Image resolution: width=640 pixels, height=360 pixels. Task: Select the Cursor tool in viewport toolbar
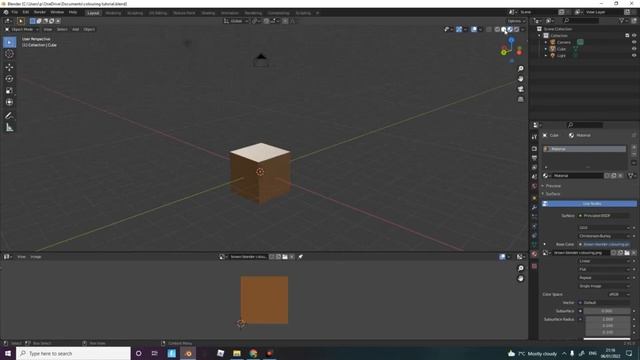tap(9, 54)
